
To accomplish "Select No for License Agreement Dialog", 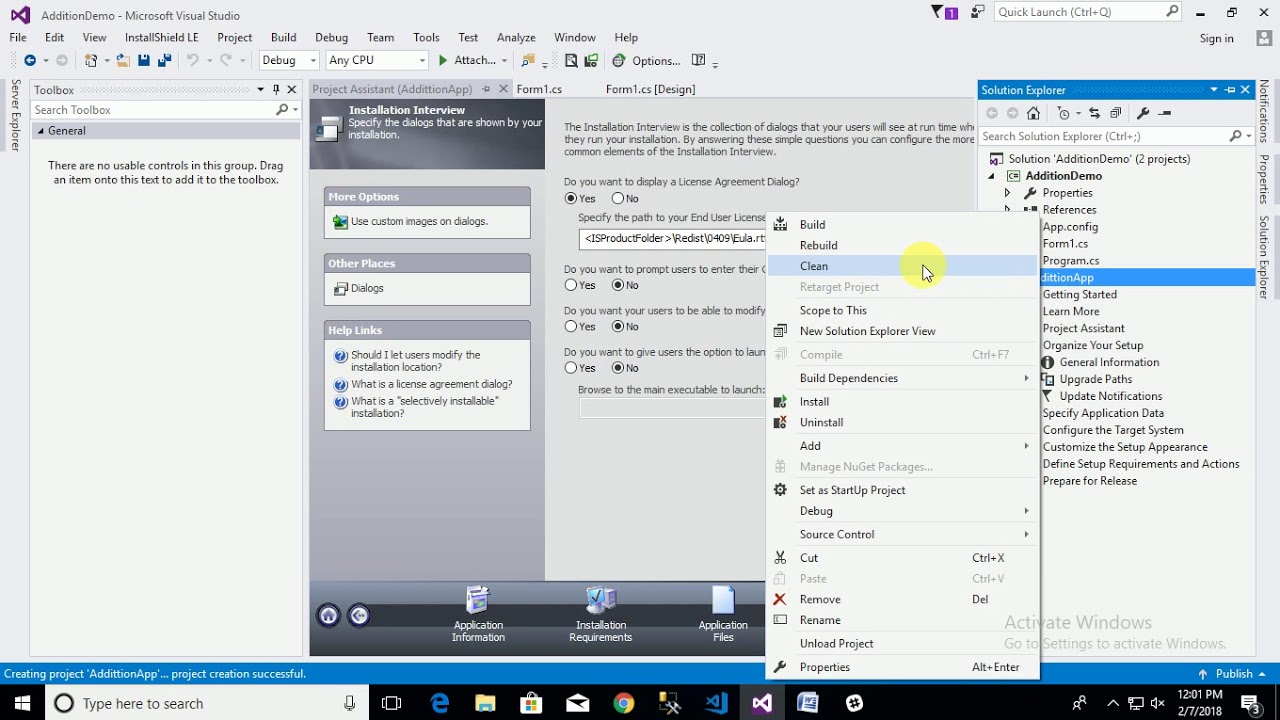I will (x=618, y=199).
